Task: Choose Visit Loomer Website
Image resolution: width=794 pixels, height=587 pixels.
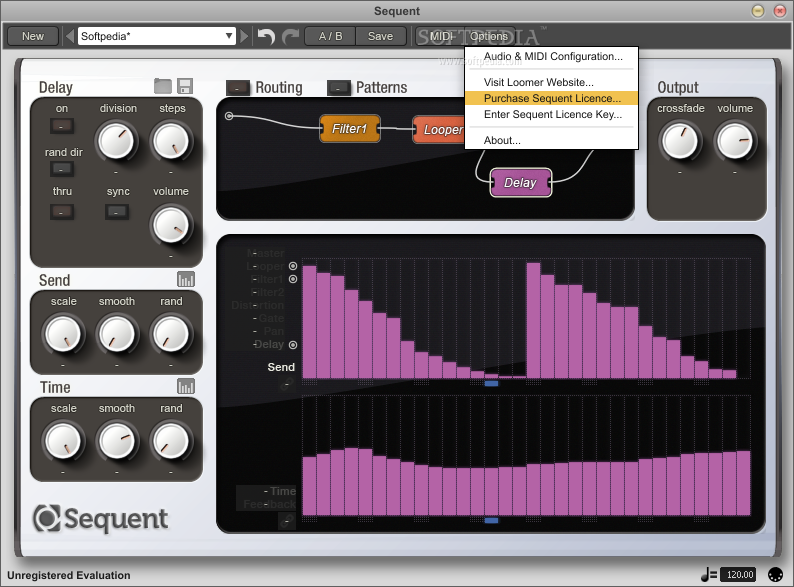Action: 551,82
